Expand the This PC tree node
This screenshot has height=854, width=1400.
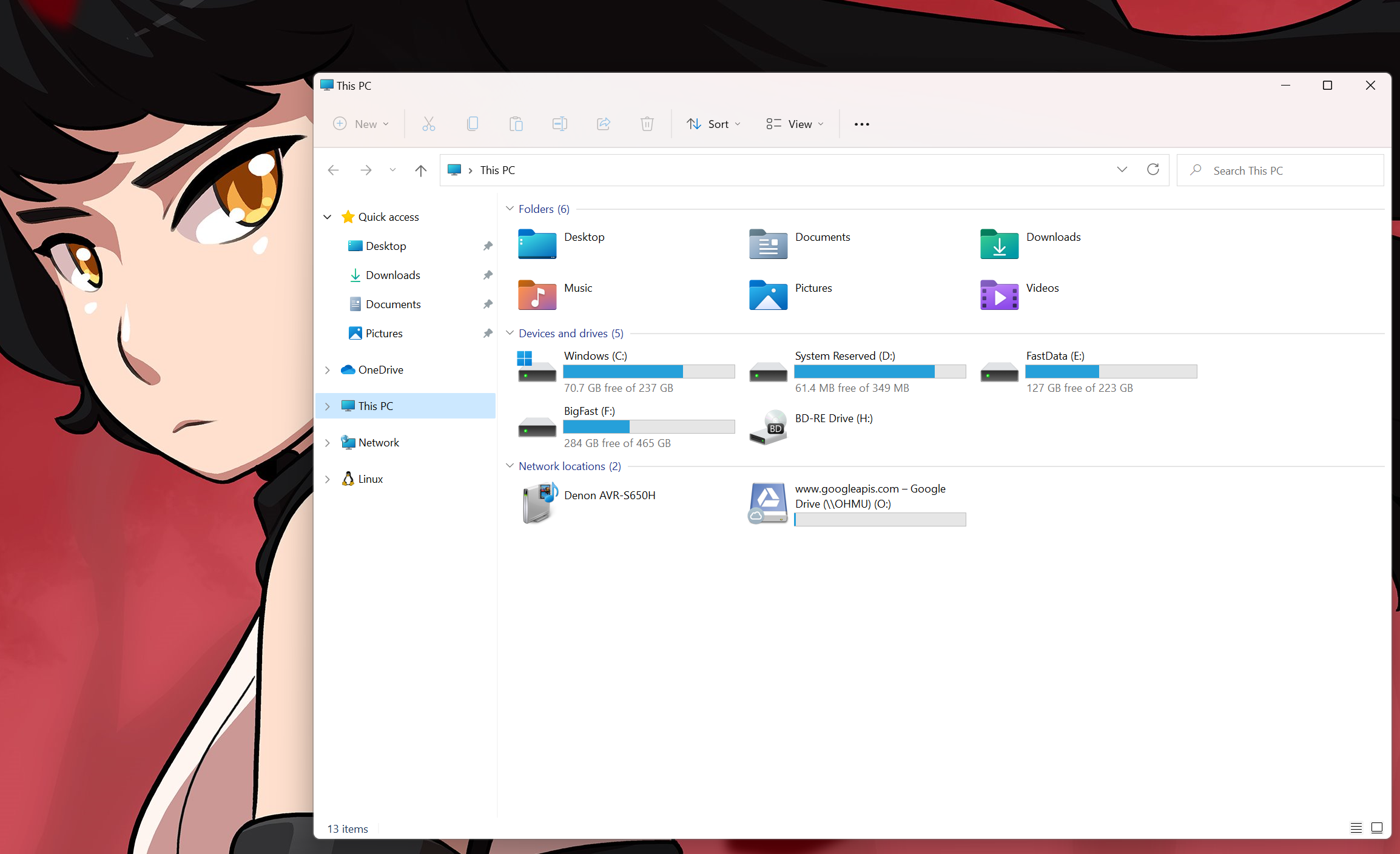click(328, 406)
